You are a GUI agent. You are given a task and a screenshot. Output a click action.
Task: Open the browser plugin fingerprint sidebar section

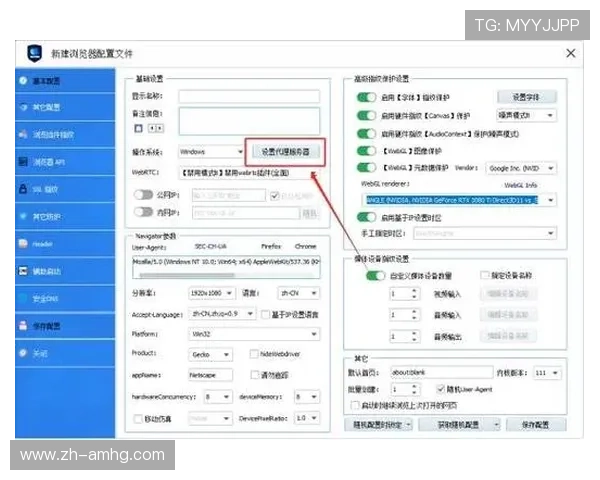(65, 134)
